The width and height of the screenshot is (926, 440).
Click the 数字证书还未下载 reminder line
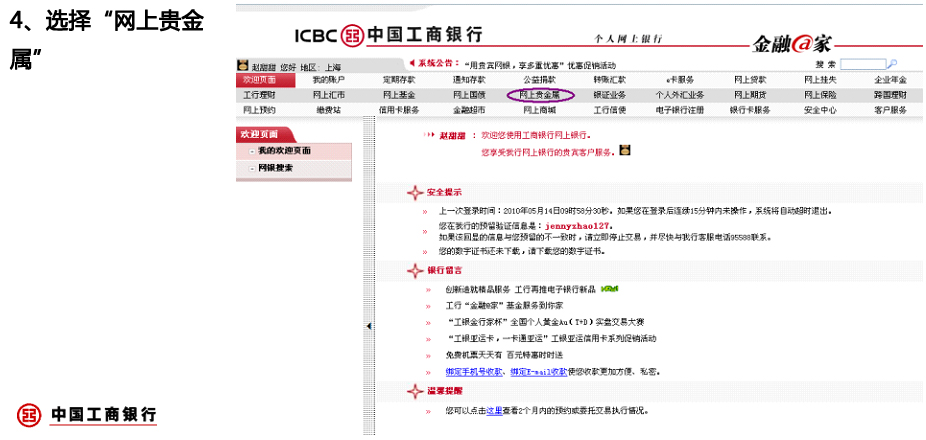(x=522, y=252)
